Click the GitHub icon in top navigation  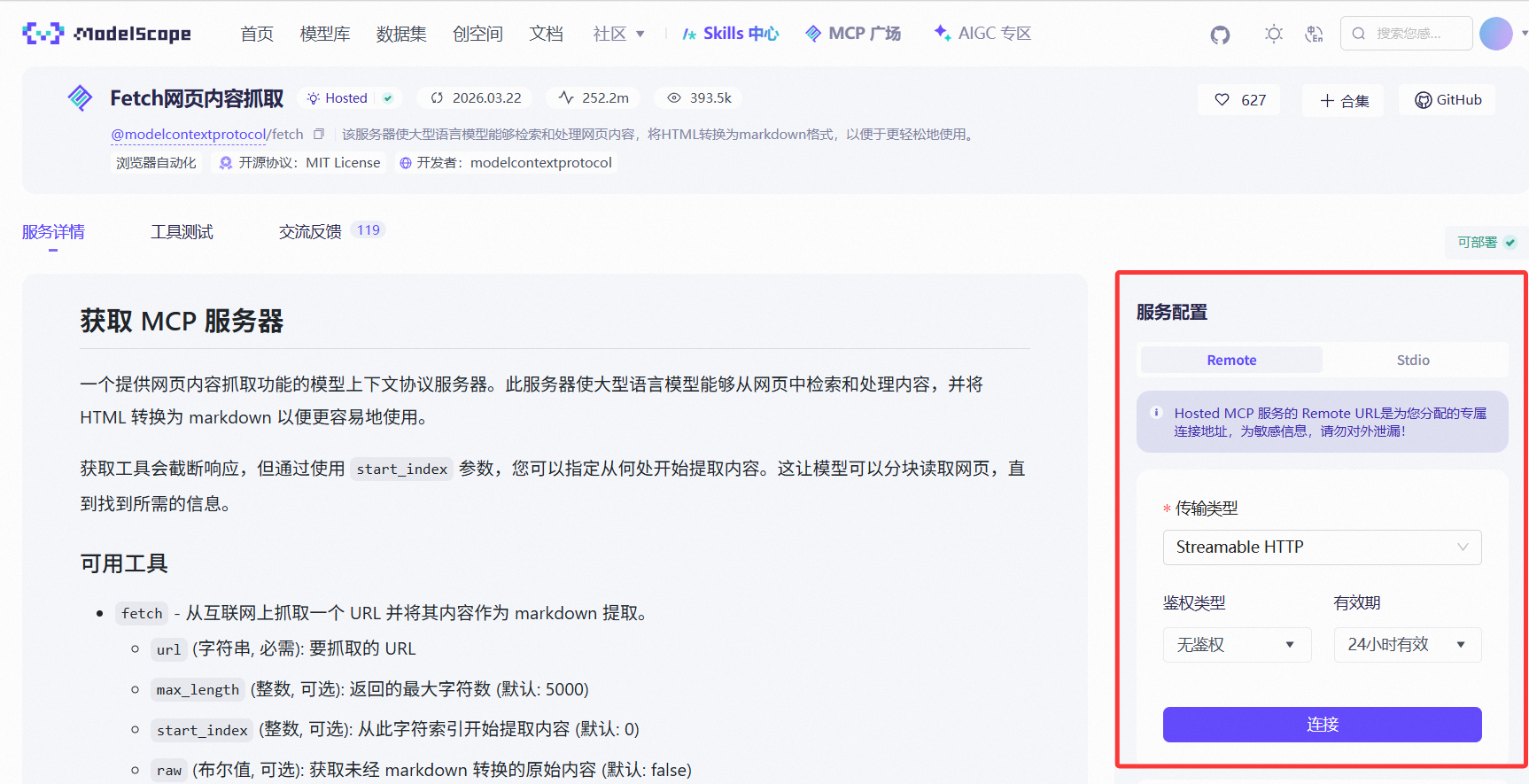1220,35
